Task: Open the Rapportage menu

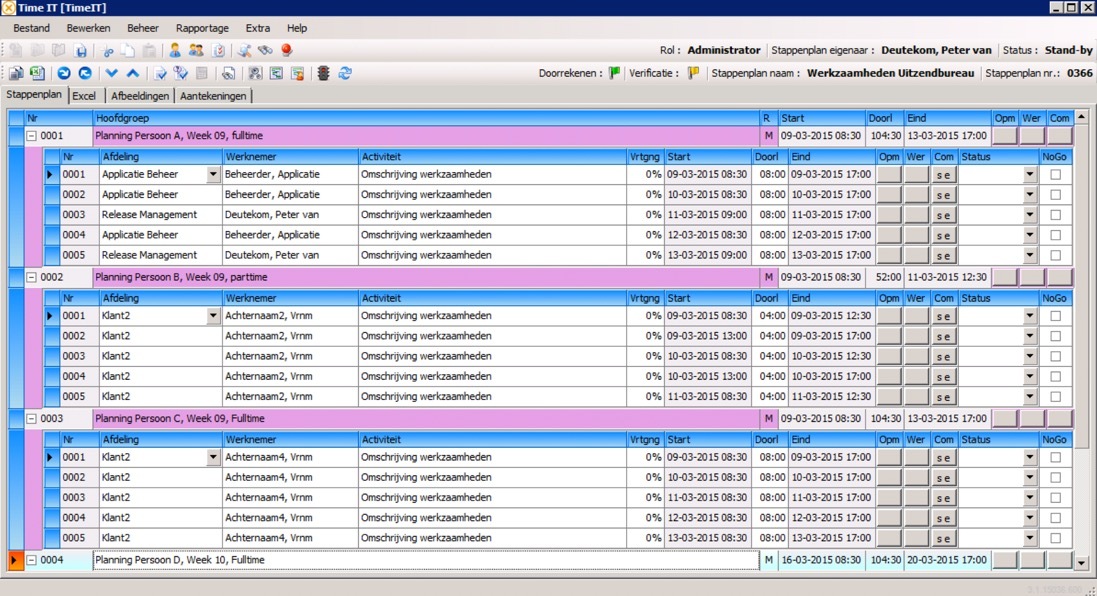Action: (202, 28)
